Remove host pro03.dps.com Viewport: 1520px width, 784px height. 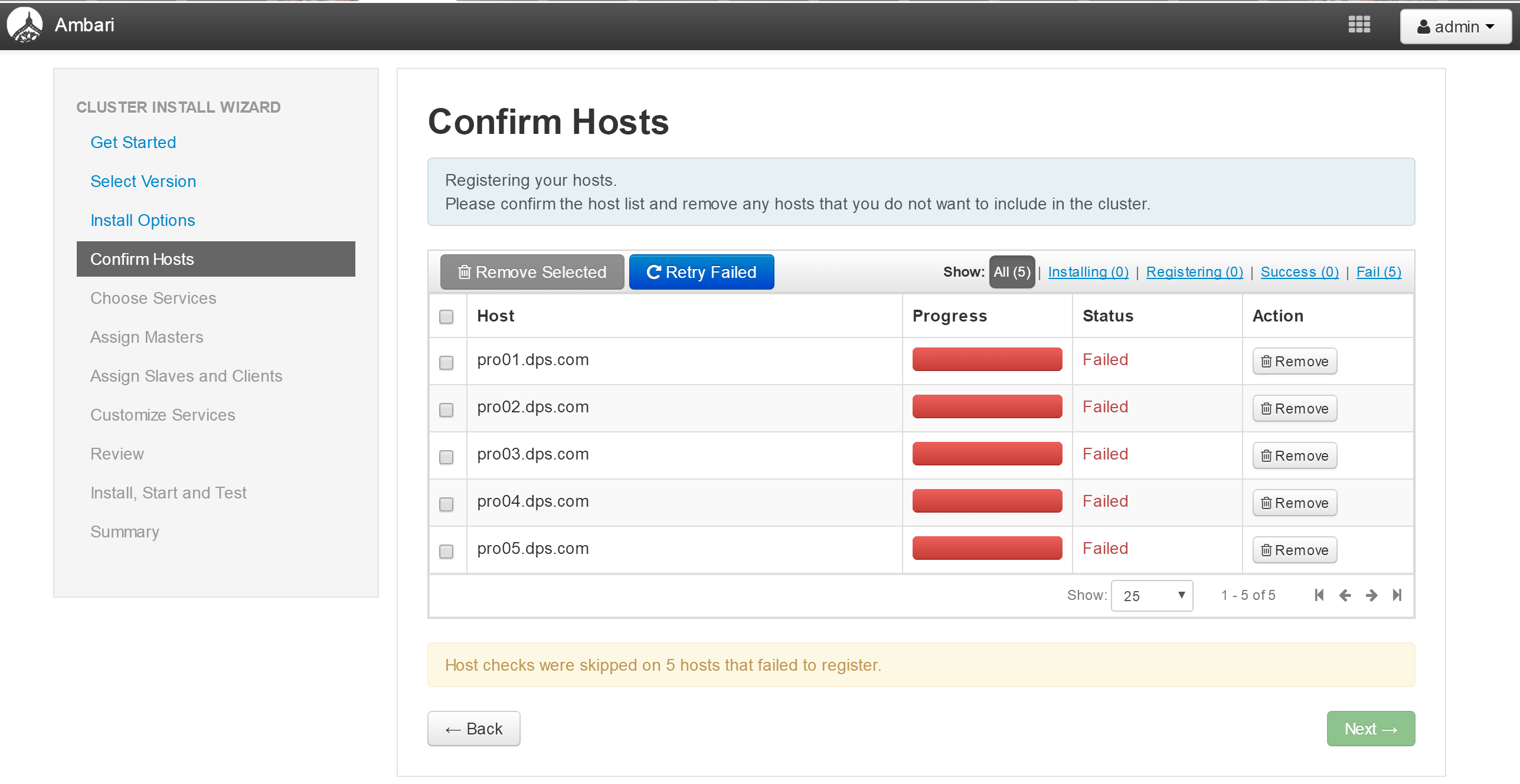coord(1295,456)
